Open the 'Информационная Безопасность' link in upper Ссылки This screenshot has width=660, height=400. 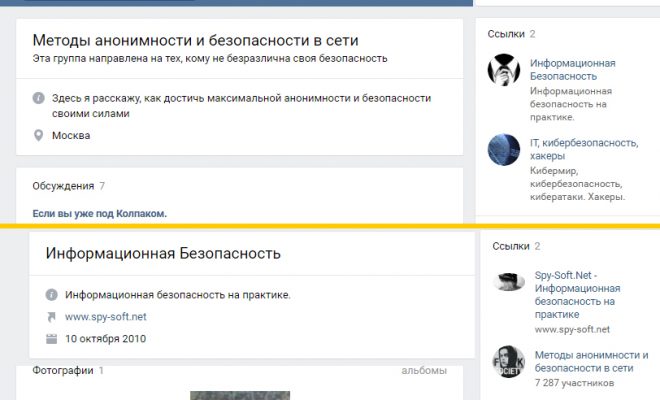pyautogui.click(x=572, y=69)
